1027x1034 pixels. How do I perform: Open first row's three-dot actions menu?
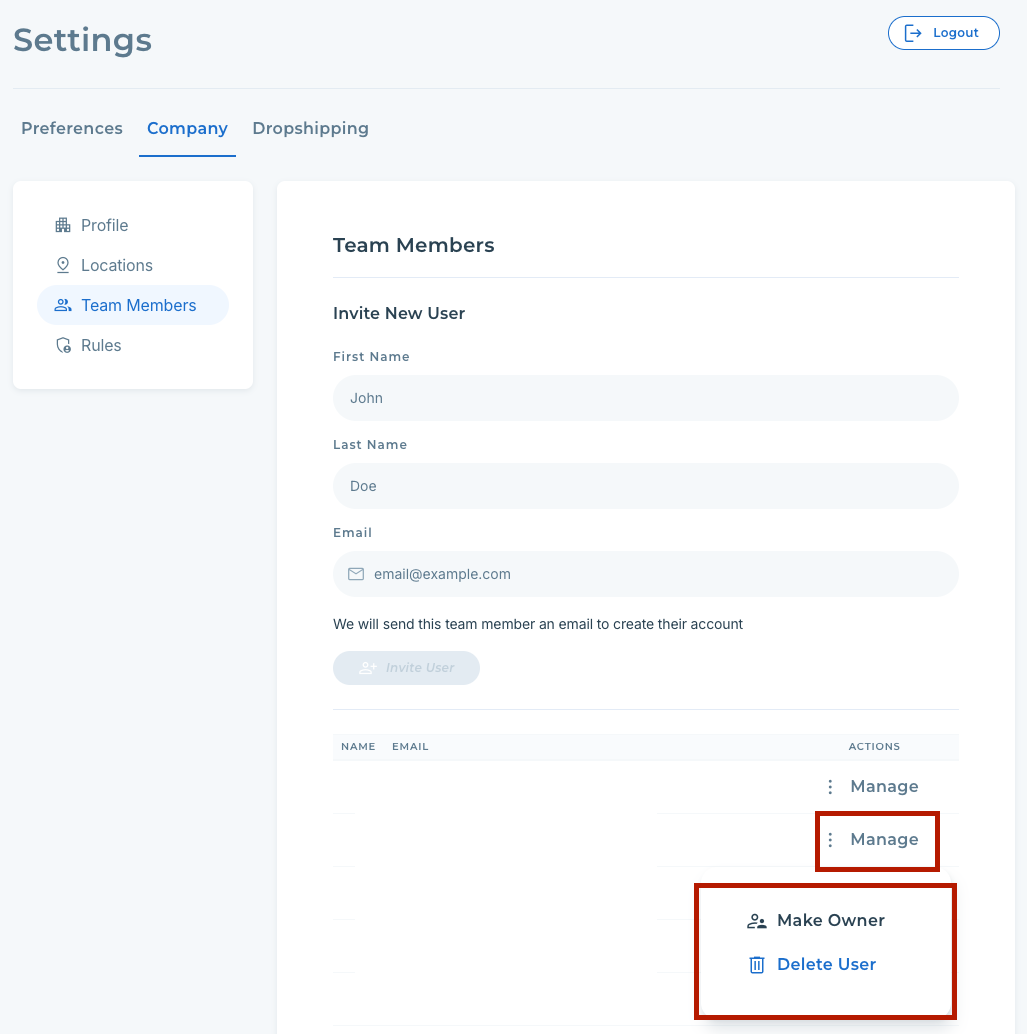[x=830, y=787]
